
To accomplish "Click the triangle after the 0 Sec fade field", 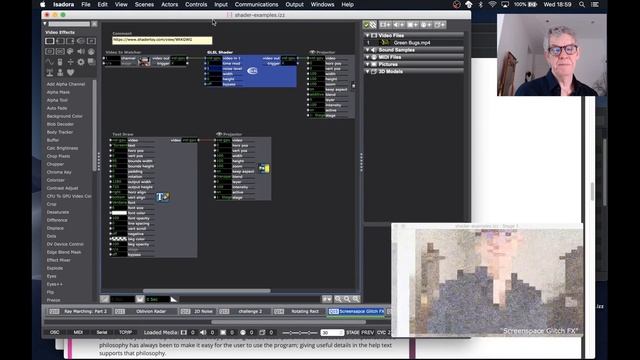I will click(x=173, y=299).
